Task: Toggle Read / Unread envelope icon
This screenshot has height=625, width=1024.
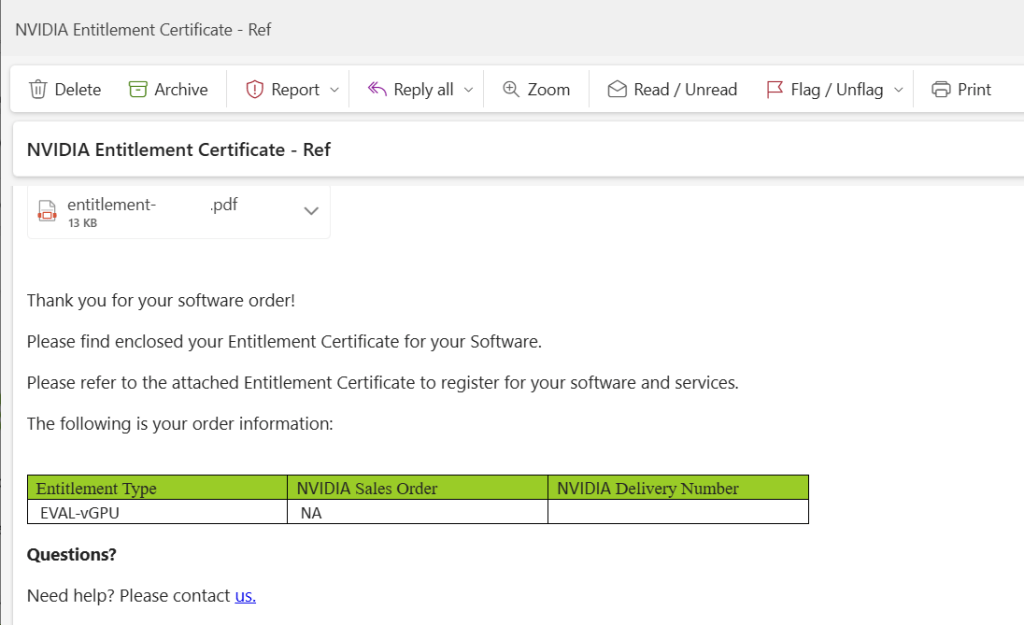Action: (617, 89)
